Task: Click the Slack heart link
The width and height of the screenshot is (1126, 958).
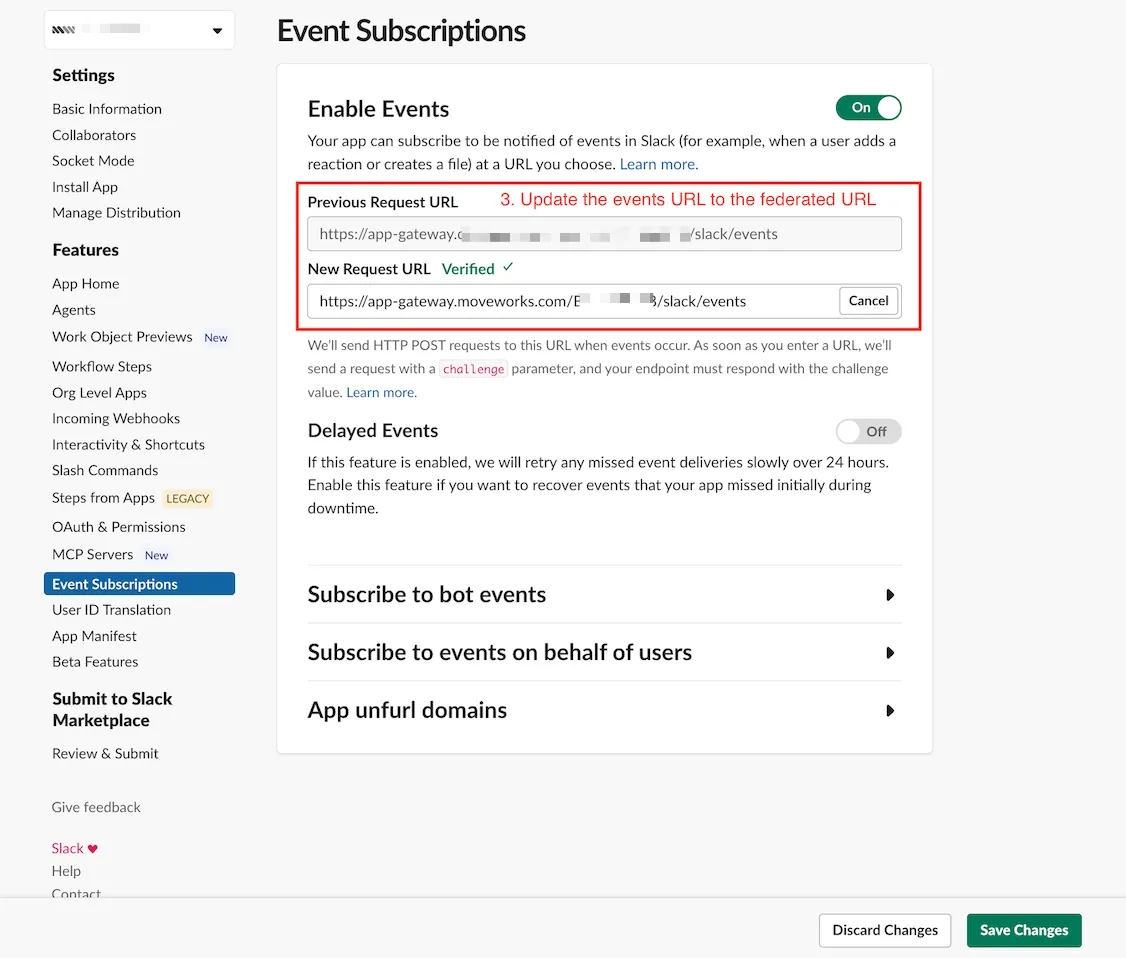Action: point(75,848)
